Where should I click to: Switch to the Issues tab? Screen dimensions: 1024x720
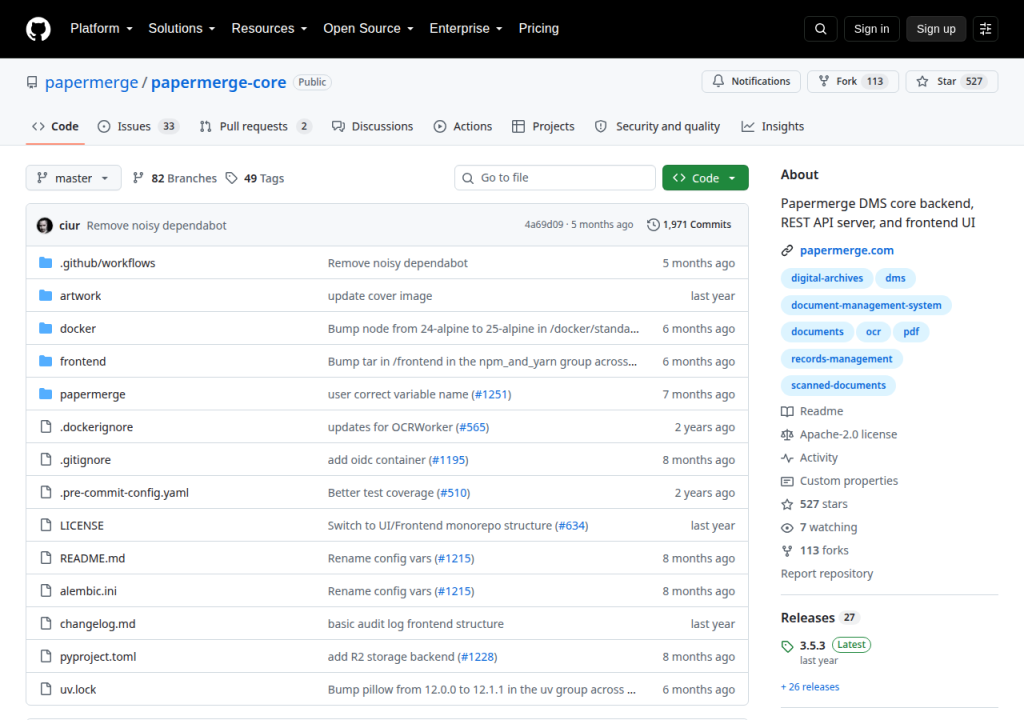pyautogui.click(x=138, y=126)
